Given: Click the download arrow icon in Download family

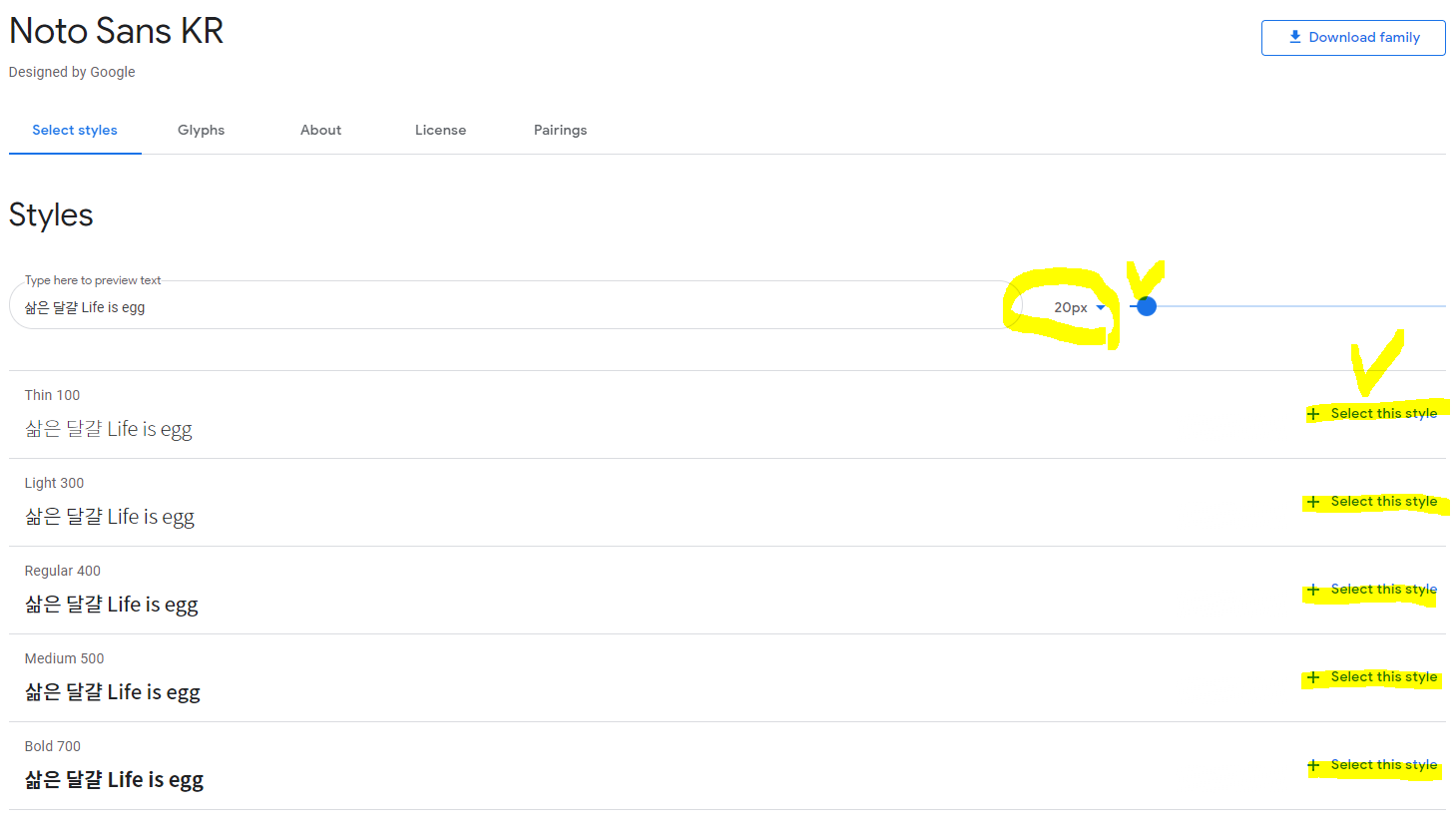Looking at the screenshot, I should 1294,37.
